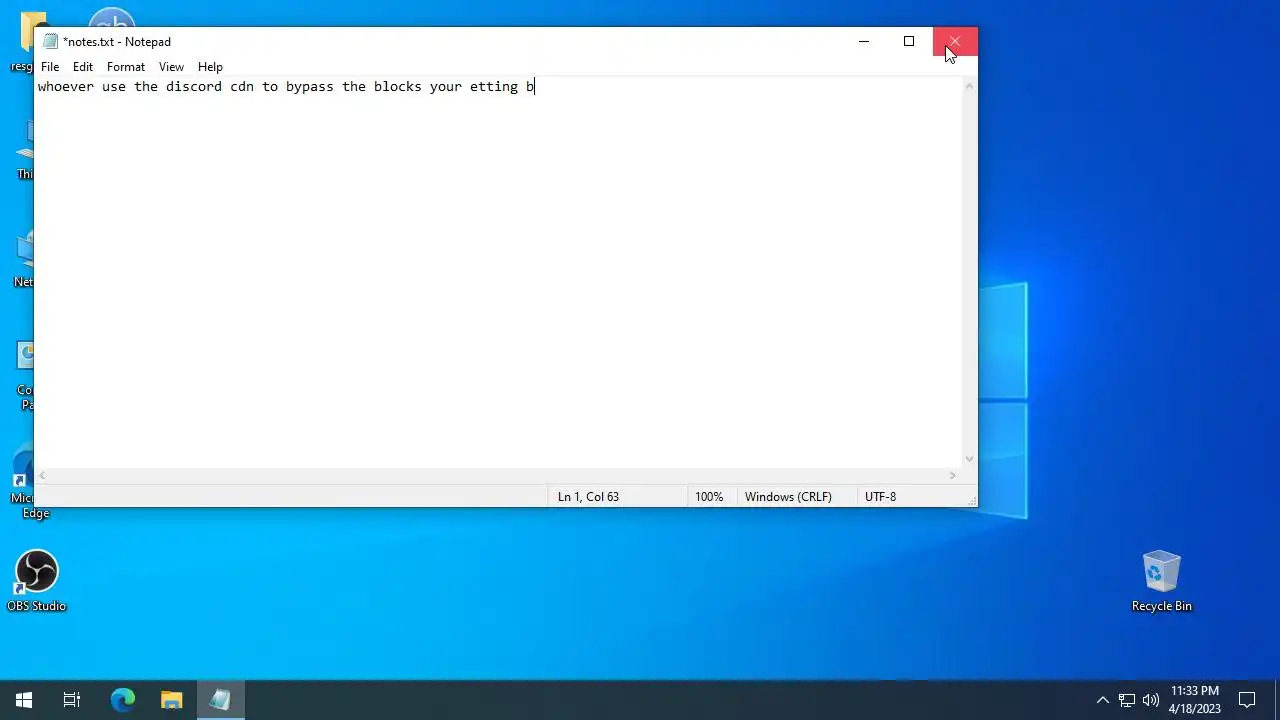Select the Notepad taskbar button
Viewport: 1280px width, 720px height.
pos(220,700)
